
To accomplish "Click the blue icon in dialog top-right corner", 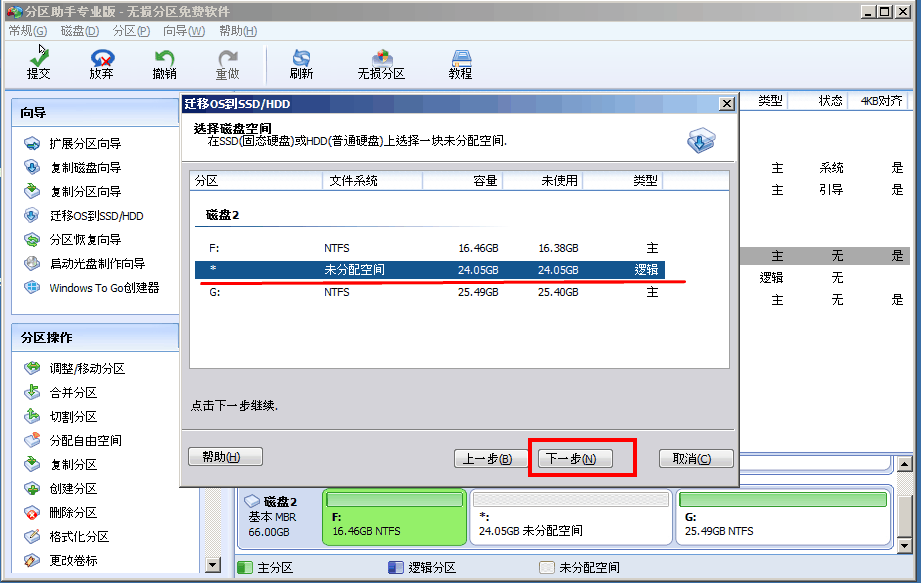I will point(701,141).
